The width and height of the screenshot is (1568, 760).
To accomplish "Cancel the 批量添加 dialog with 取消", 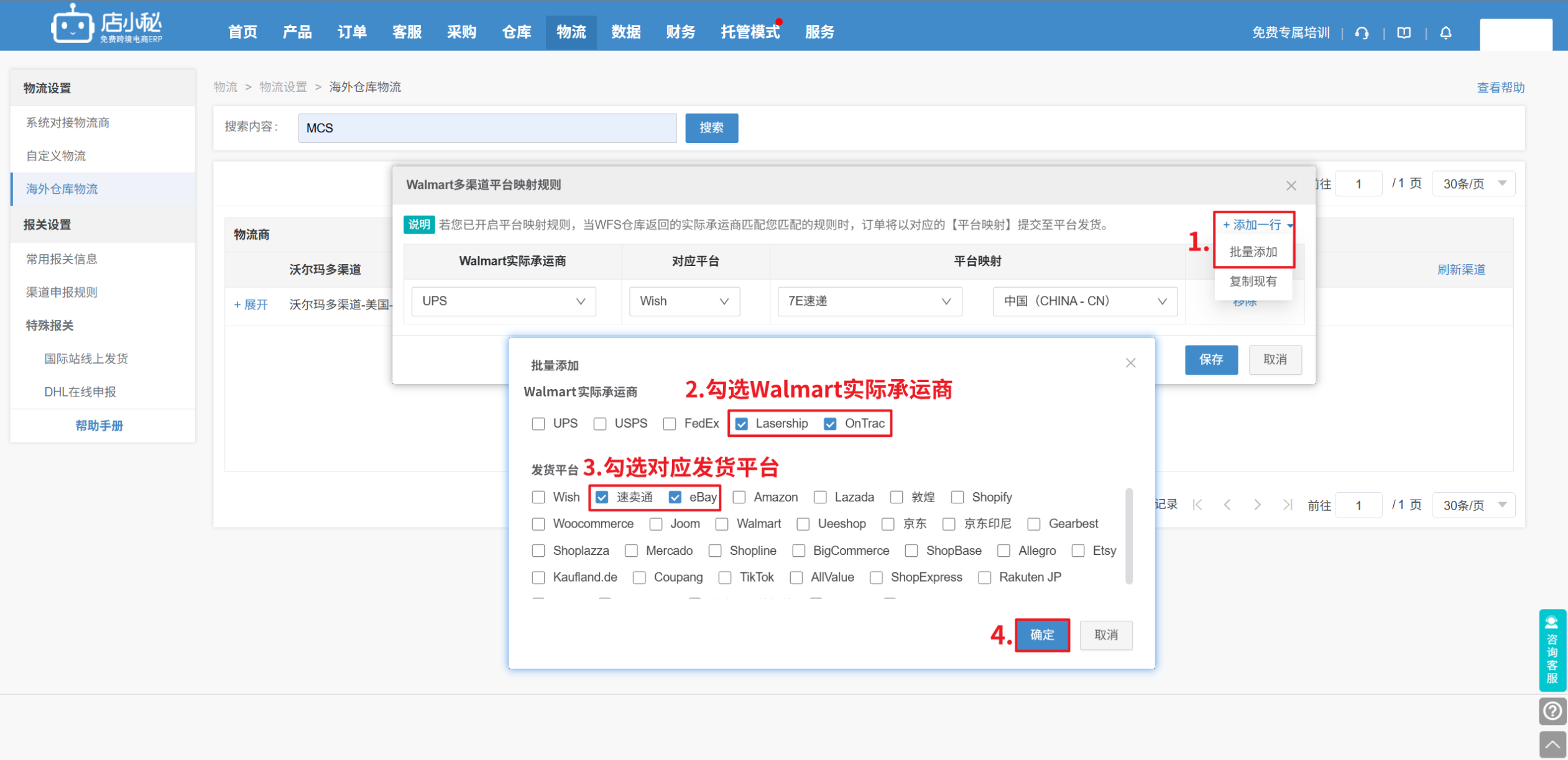I will 1106,635.
